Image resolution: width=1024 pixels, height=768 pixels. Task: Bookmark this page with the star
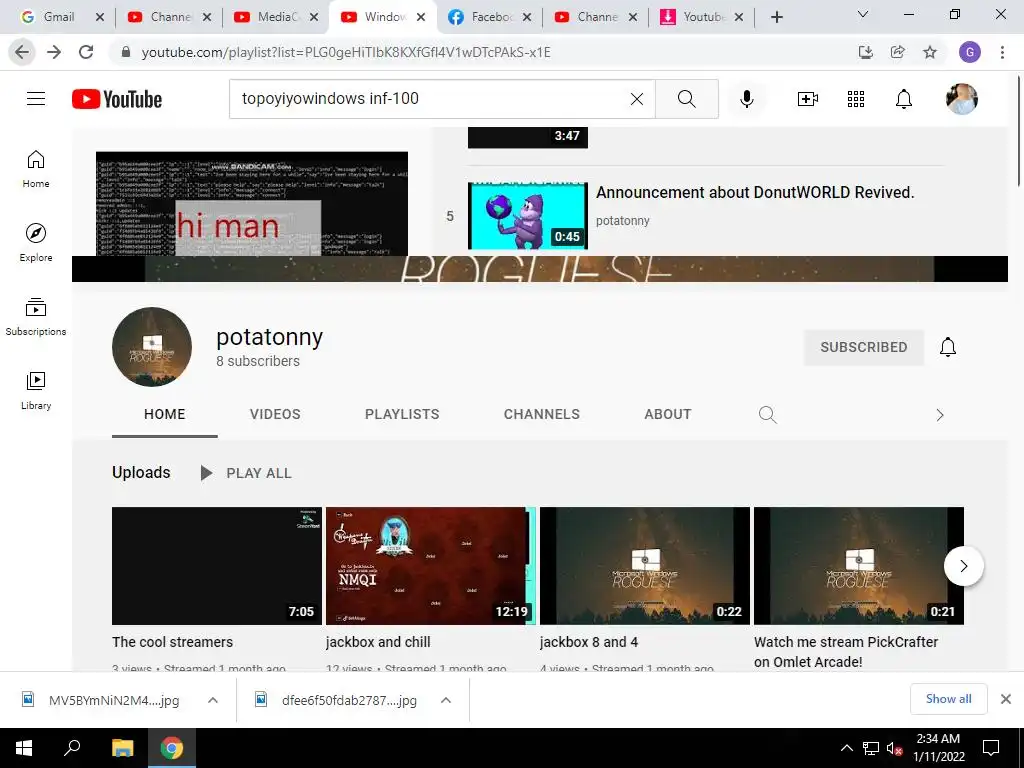(x=930, y=52)
